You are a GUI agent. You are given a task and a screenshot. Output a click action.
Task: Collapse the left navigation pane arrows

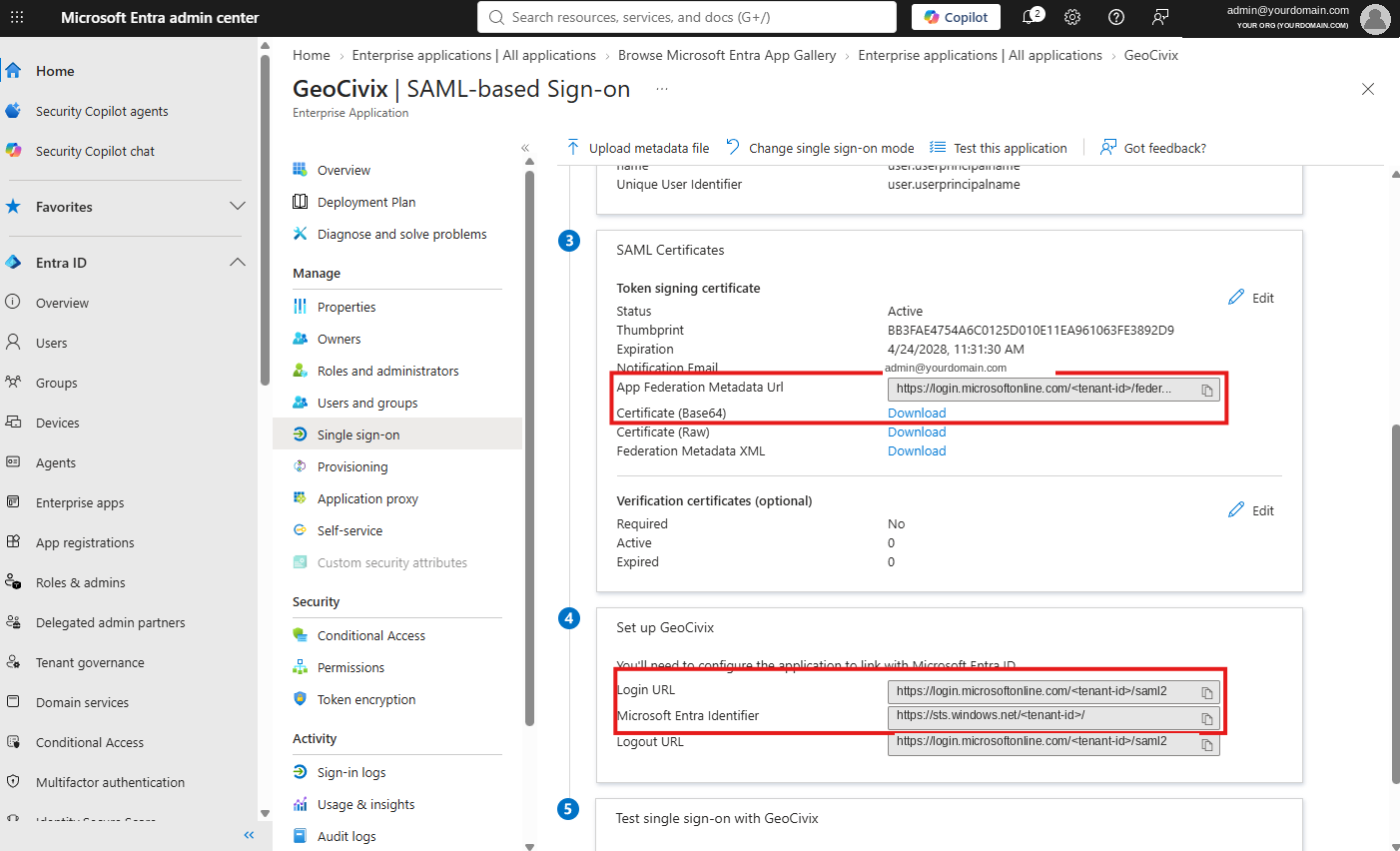pyautogui.click(x=249, y=835)
